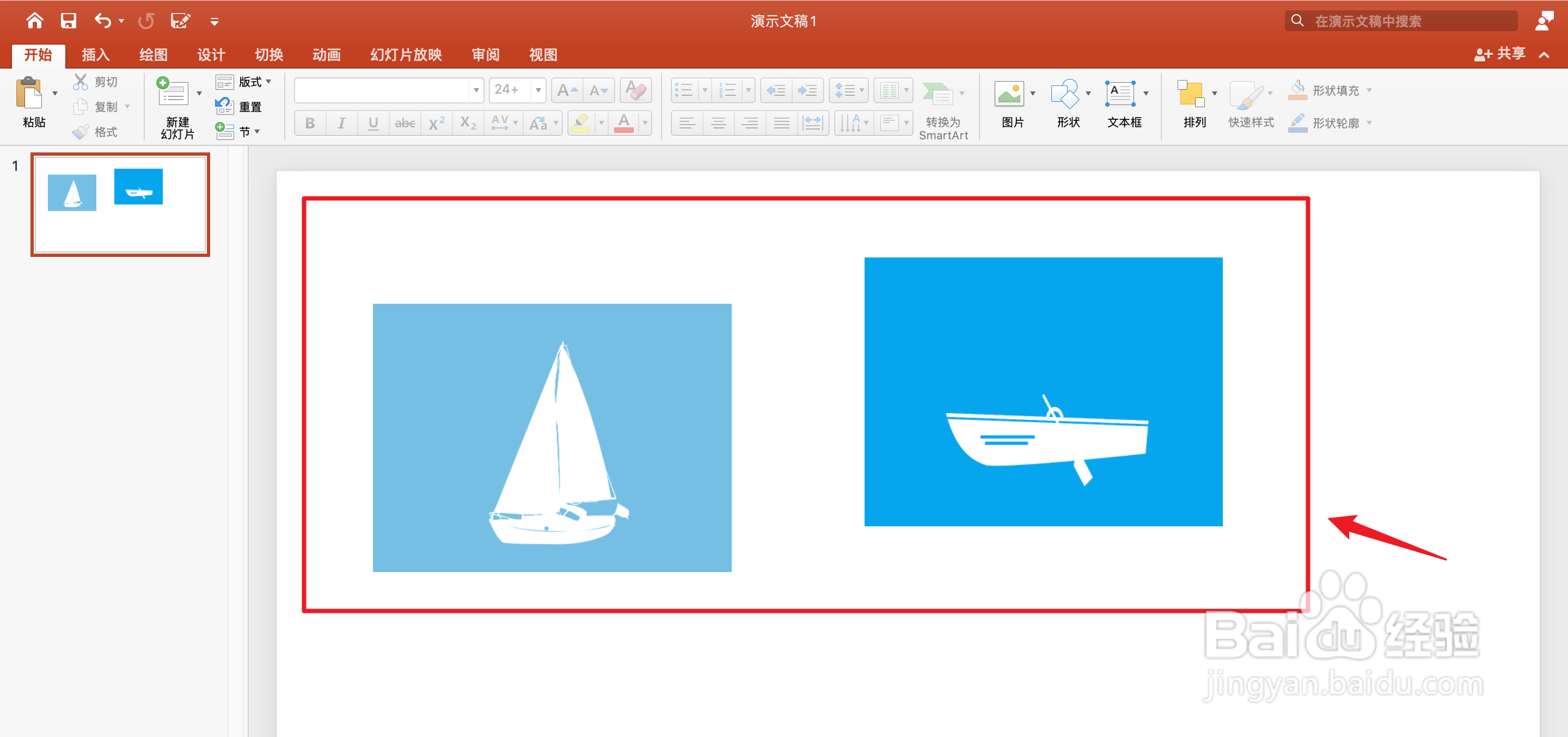
Task: Decrease font size with smaller A
Action: [598, 90]
